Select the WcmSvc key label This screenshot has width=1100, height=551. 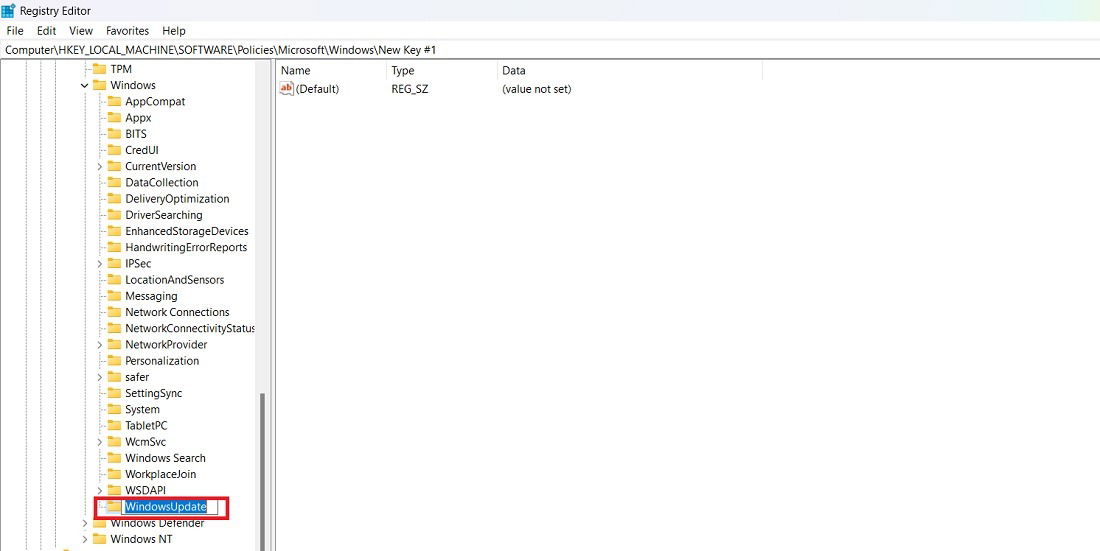[145, 442]
